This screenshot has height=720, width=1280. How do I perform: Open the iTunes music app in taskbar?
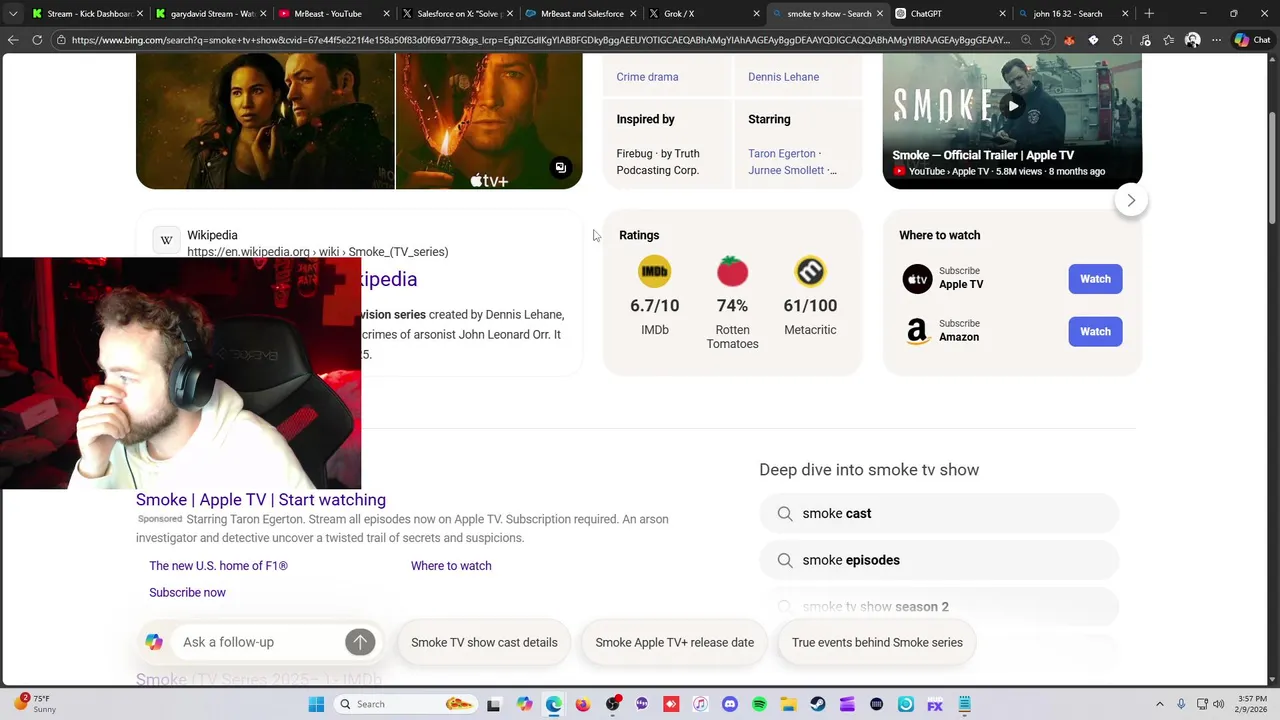point(700,704)
